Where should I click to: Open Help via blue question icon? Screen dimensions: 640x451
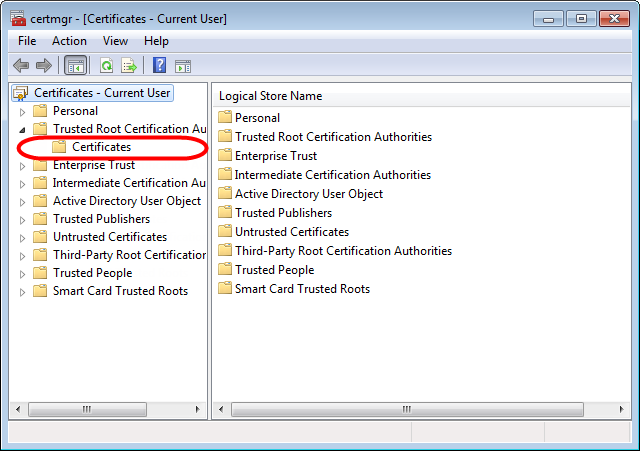159,66
